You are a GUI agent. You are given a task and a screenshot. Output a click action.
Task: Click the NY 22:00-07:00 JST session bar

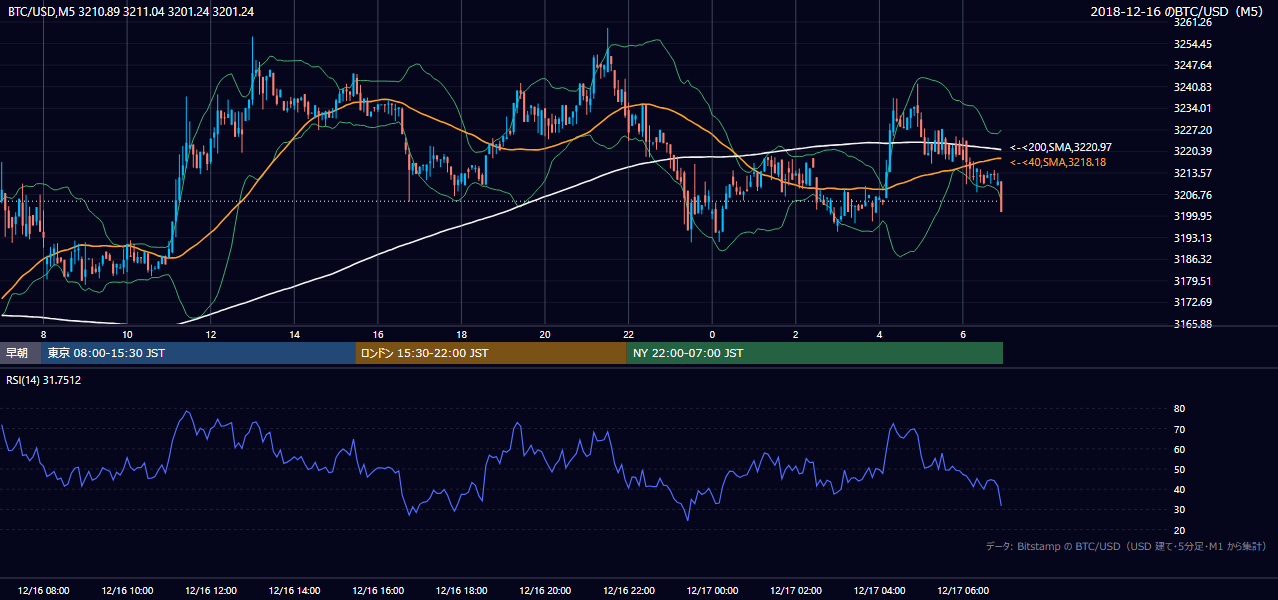pyautogui.click(x=815, y=353)
